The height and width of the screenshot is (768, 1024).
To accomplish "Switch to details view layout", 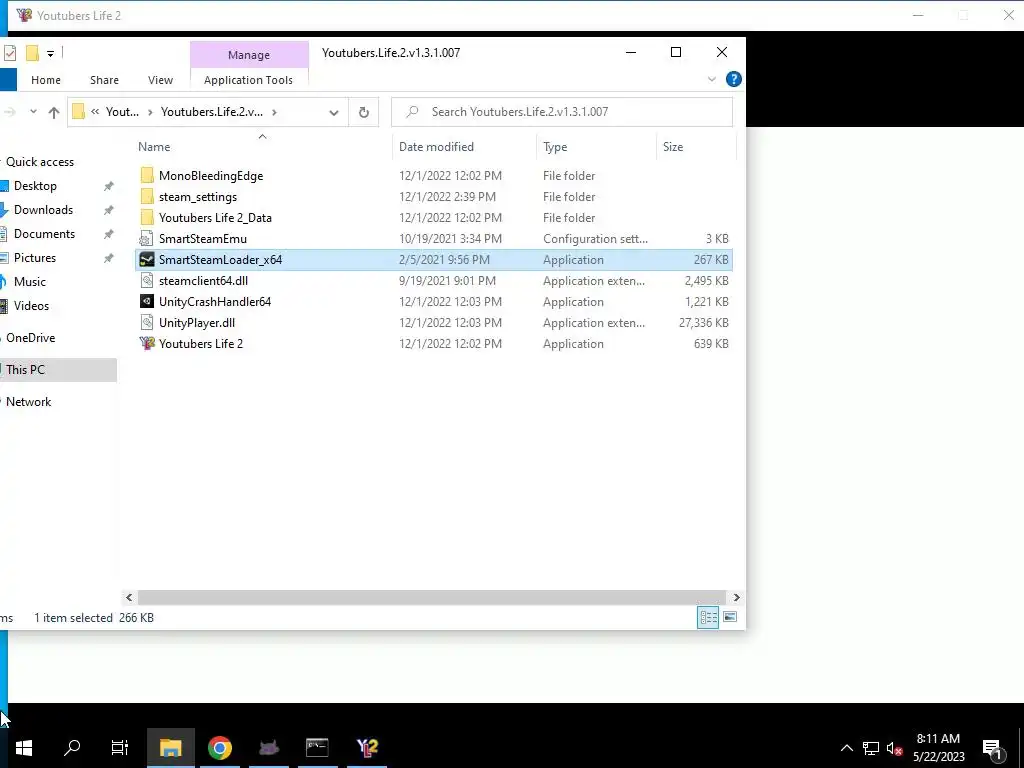I will tap(708, 617).
